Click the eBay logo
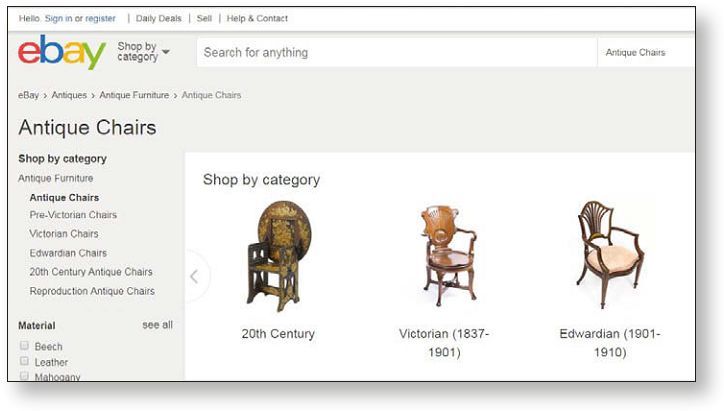 pyautogui.click(x=61, y=52)
